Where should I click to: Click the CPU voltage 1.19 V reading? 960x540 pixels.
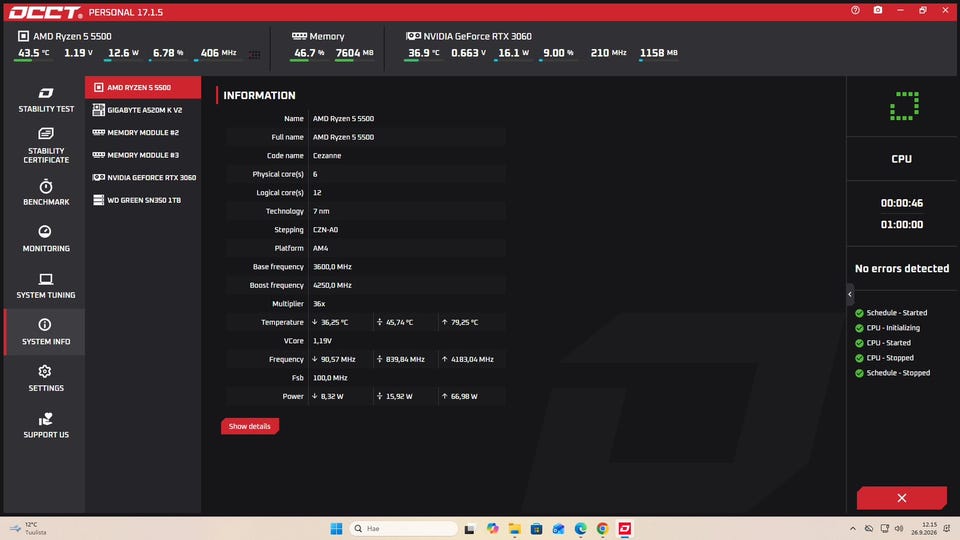click(x=78, y=53)
